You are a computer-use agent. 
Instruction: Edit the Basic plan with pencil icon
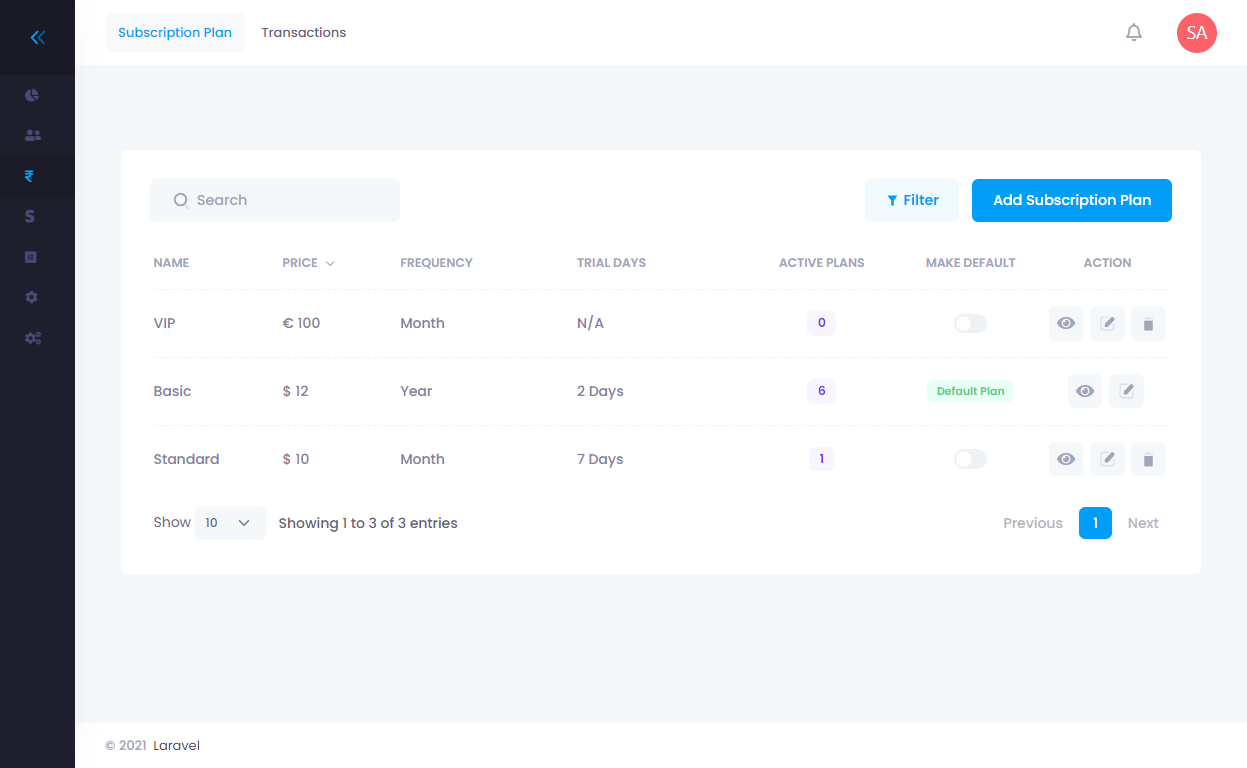click(1126, 391)
